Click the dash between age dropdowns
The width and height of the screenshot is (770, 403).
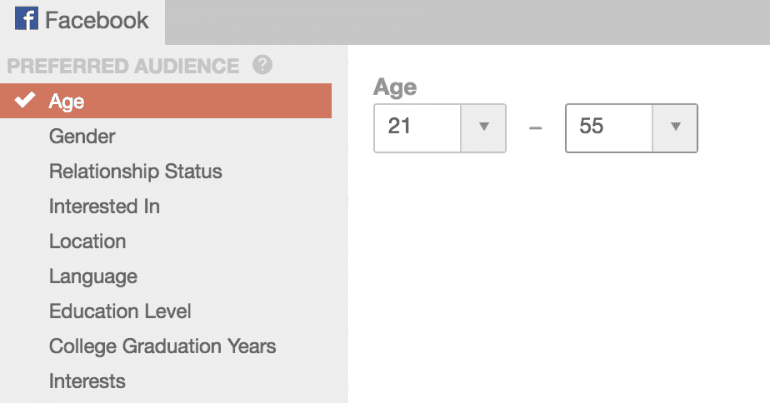point(535,129)
